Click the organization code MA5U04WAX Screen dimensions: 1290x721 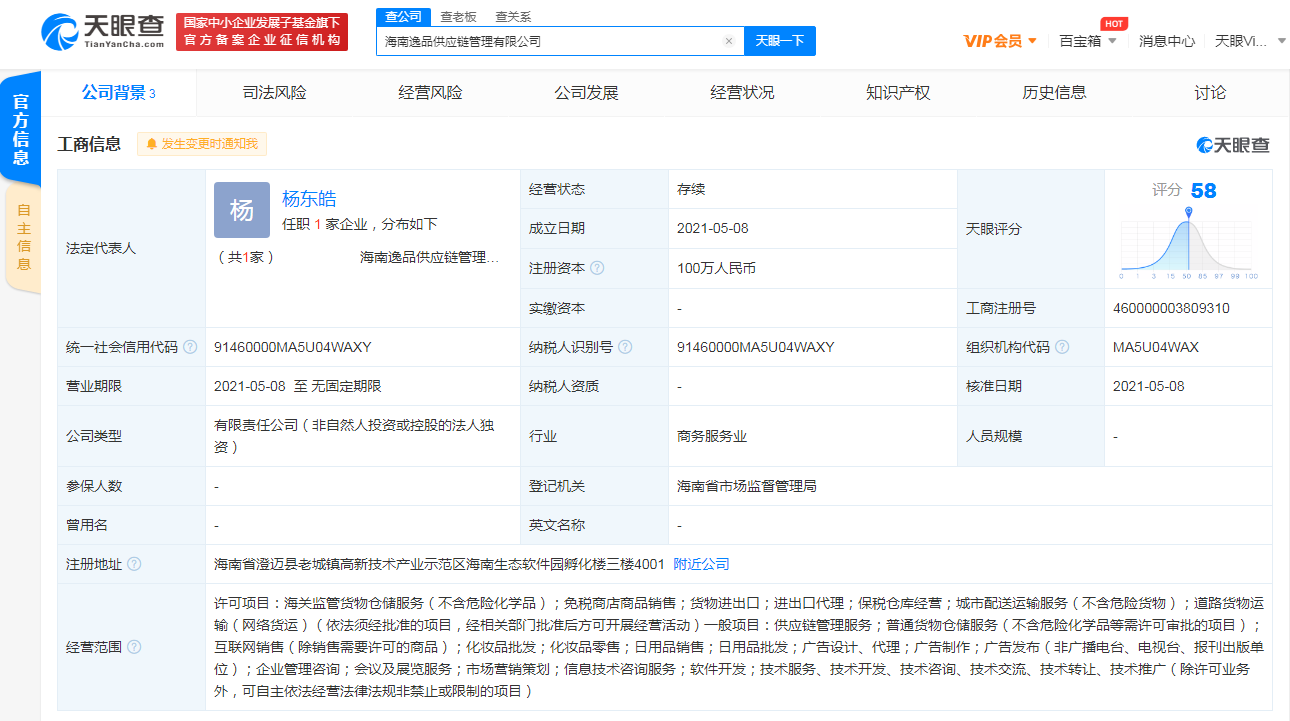pyautogui.click(x=1155, y=347)
